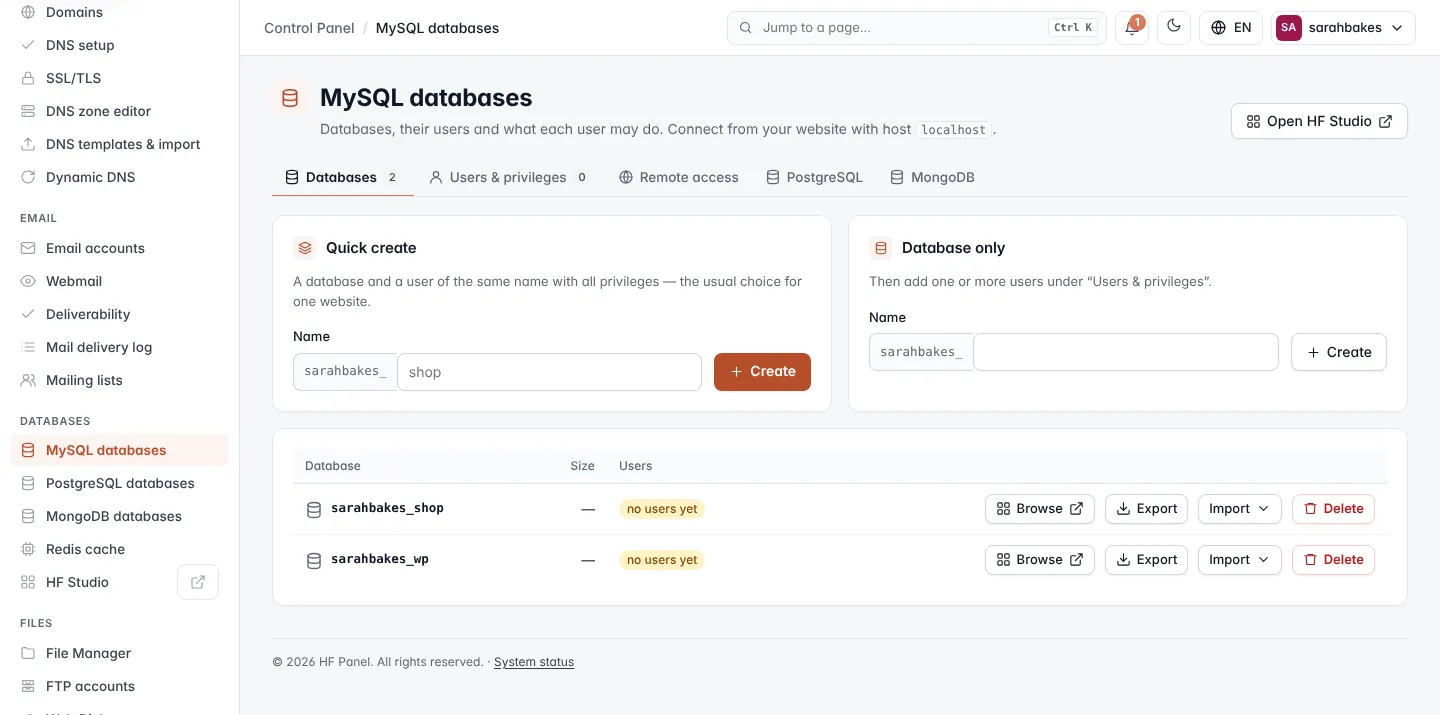The image size is (1440, 715).
Task: Click the sarahbakes_shop database name
Action: pos(387,508)
